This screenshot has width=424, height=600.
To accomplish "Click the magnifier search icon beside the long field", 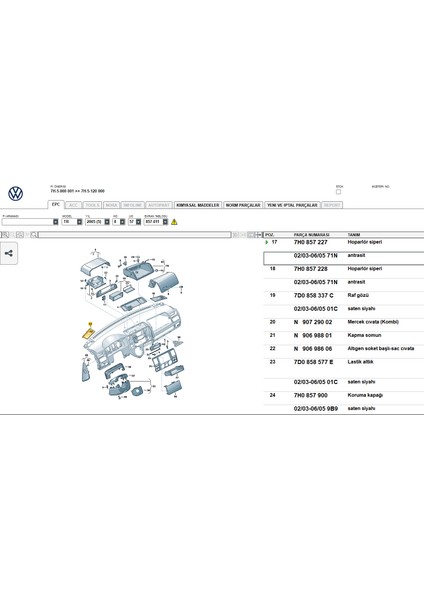I will coord(34,235).
